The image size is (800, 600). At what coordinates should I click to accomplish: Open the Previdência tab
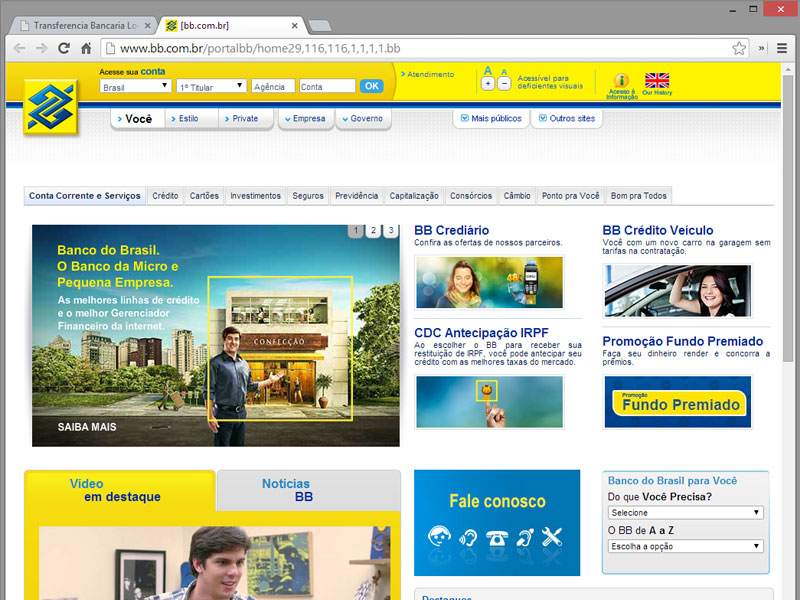[357, 196]
